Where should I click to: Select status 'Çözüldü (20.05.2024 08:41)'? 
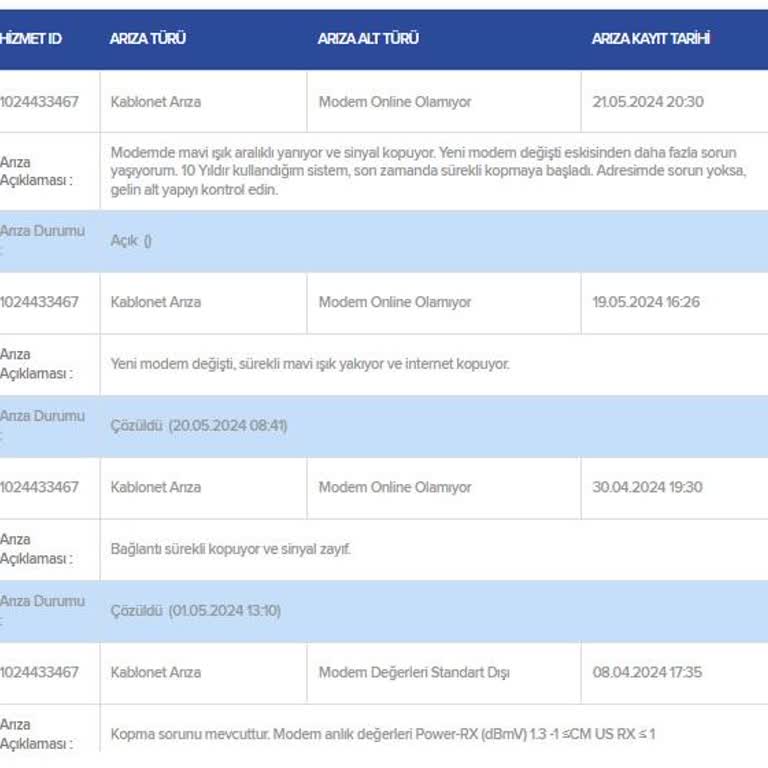[198, 426]
